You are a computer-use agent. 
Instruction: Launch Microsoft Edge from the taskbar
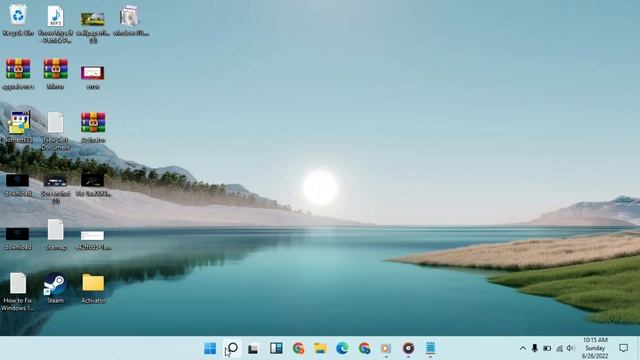342,348
